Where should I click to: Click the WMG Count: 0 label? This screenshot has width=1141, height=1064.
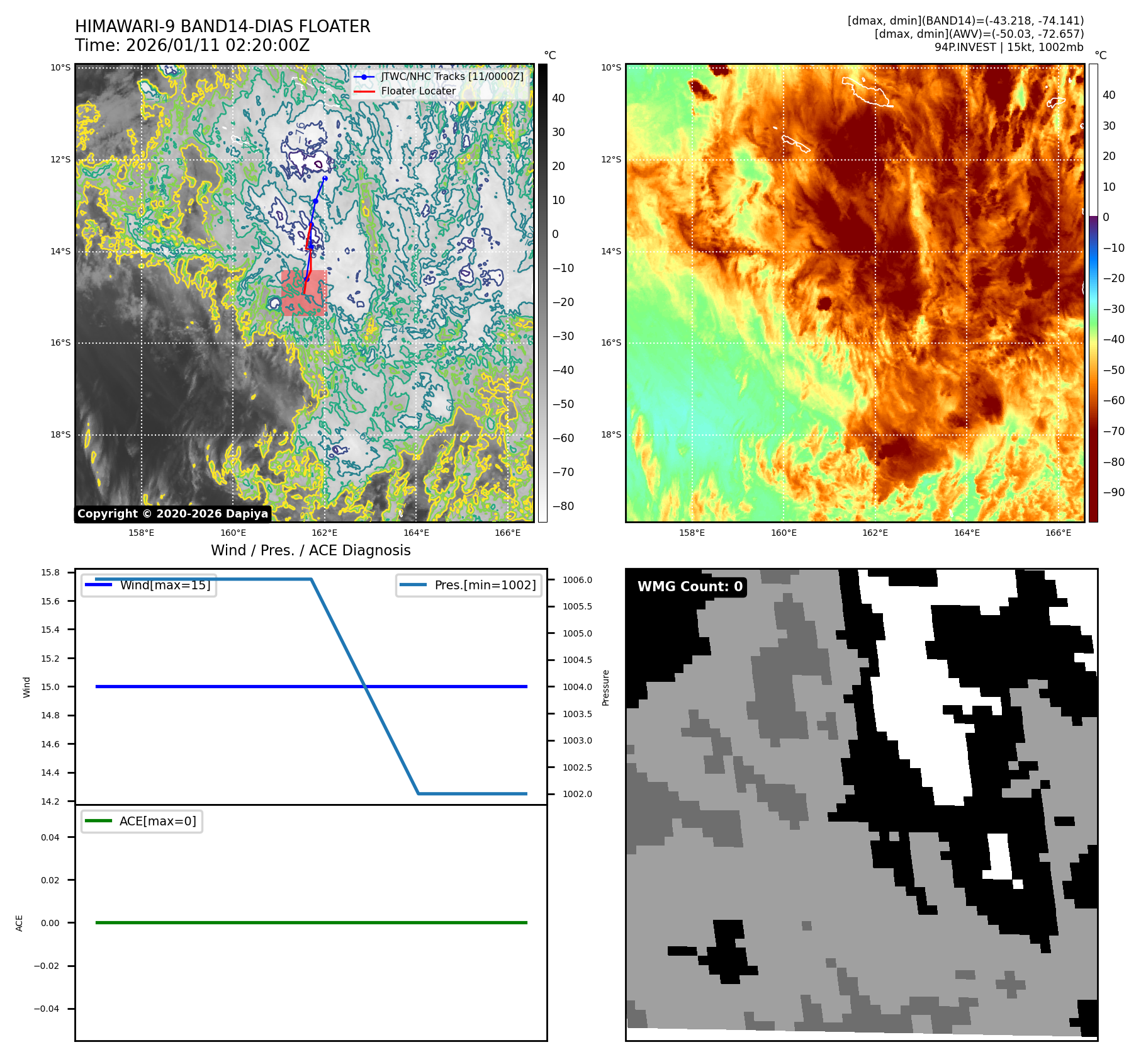[690, 587]
